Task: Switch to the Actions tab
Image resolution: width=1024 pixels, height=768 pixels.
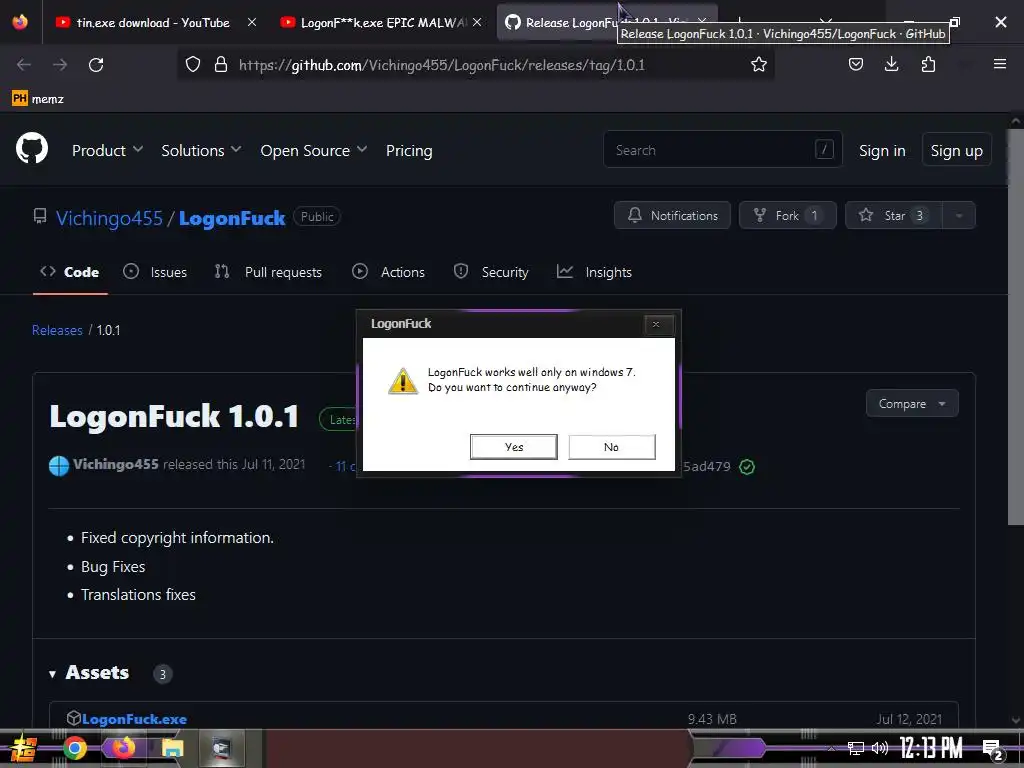Action: (389, 272)
